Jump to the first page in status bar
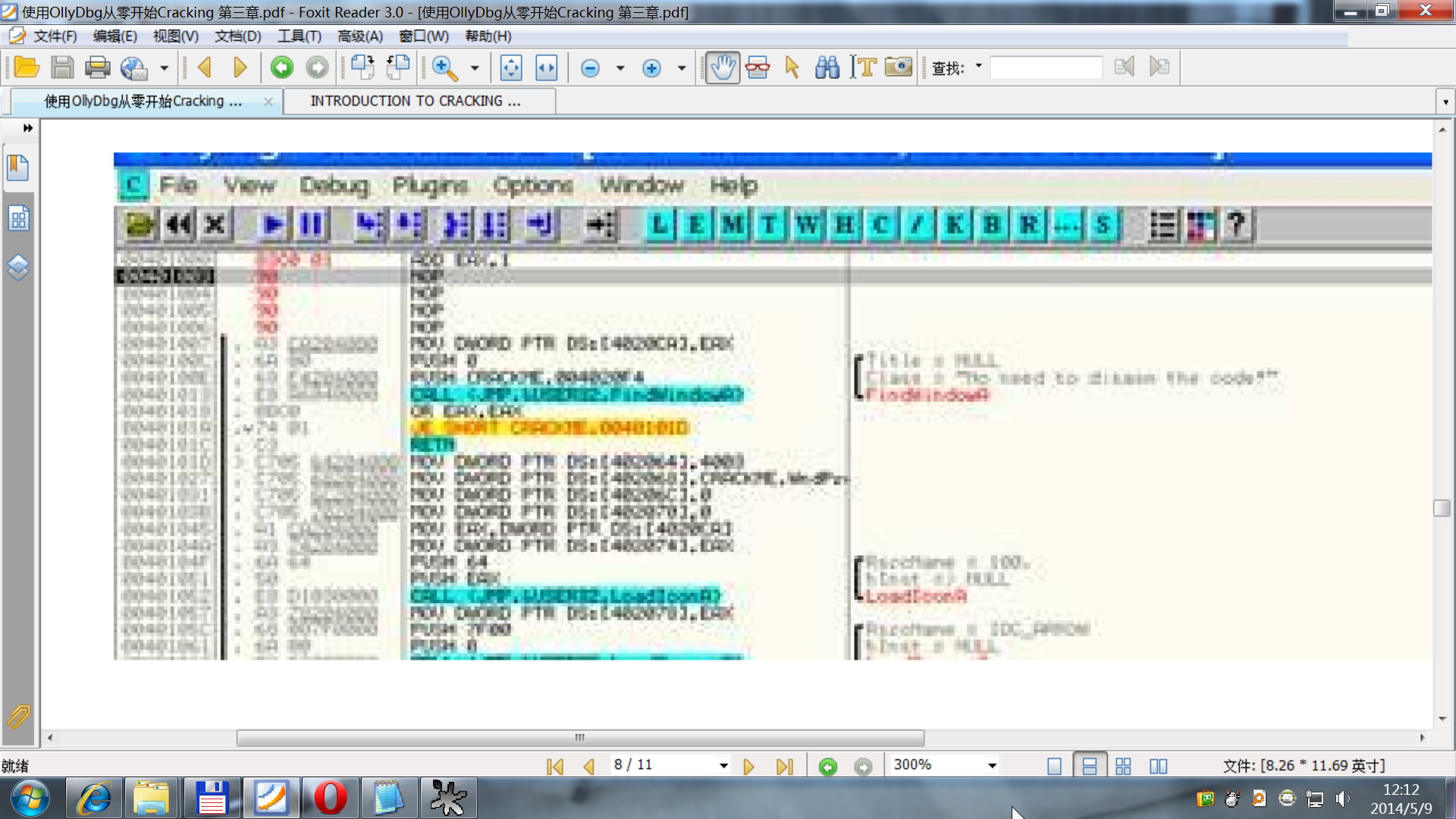Screen dimensions: 1456x819 [x=554, y=767]
